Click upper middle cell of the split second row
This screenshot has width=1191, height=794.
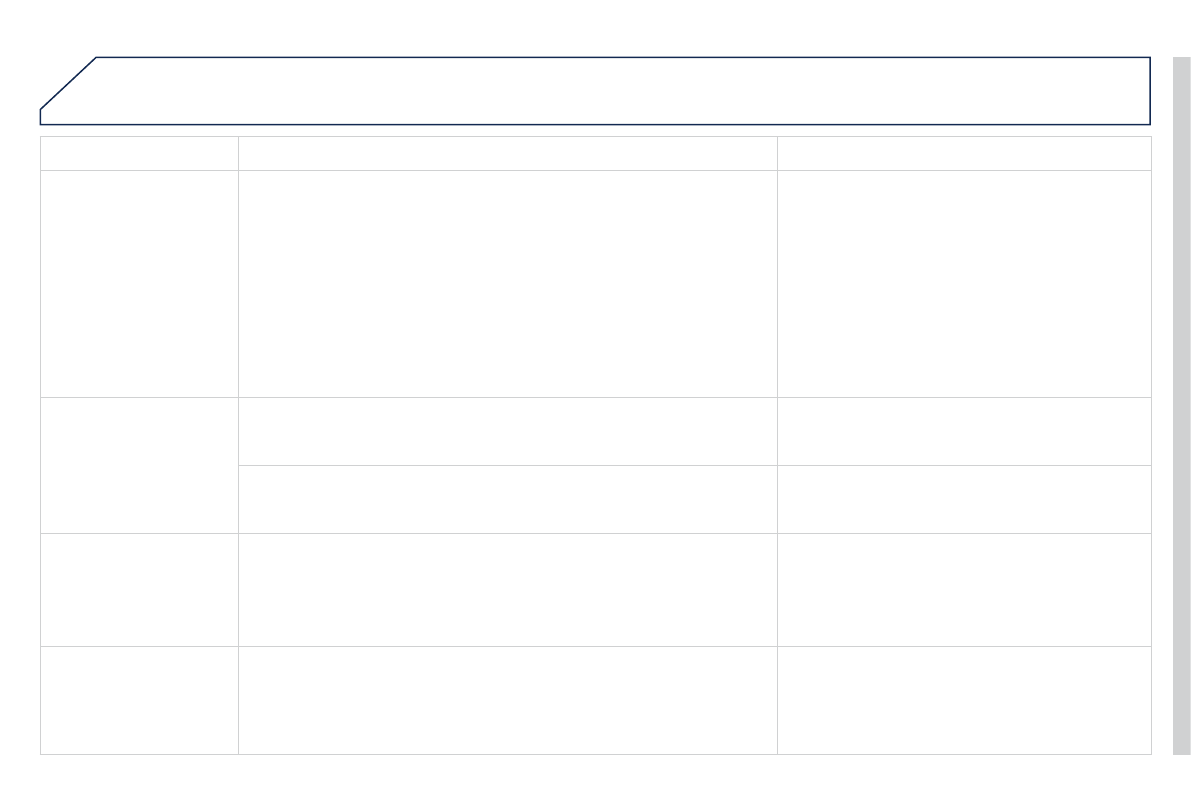tap(507, 431)
